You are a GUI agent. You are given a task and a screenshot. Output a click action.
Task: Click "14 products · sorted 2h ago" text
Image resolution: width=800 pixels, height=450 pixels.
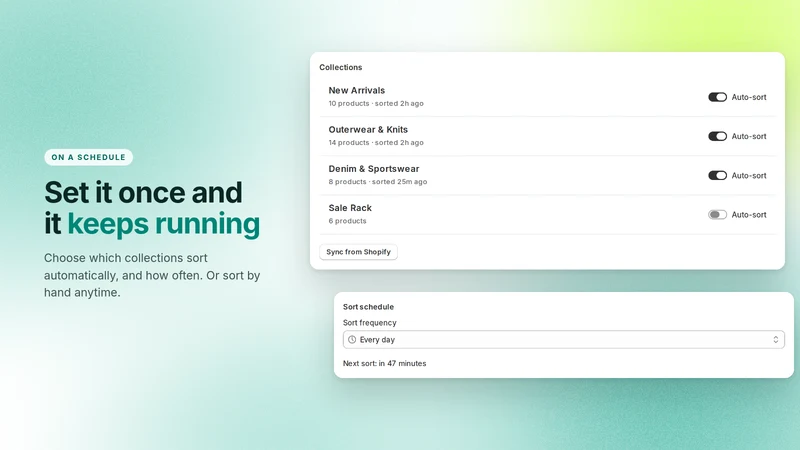(376, 143)
